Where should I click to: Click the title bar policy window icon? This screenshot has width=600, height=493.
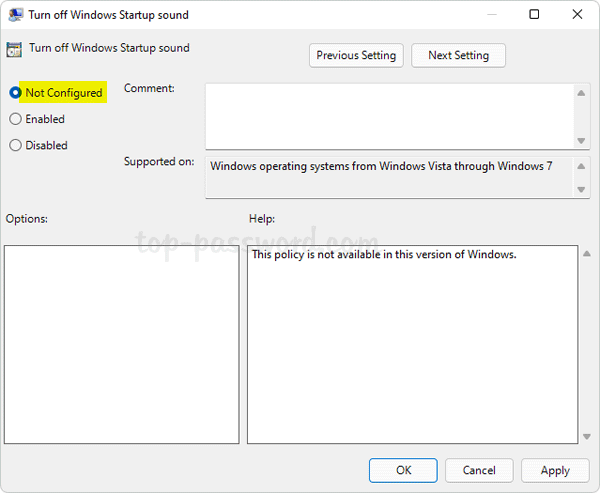click(x=13, y=15)
